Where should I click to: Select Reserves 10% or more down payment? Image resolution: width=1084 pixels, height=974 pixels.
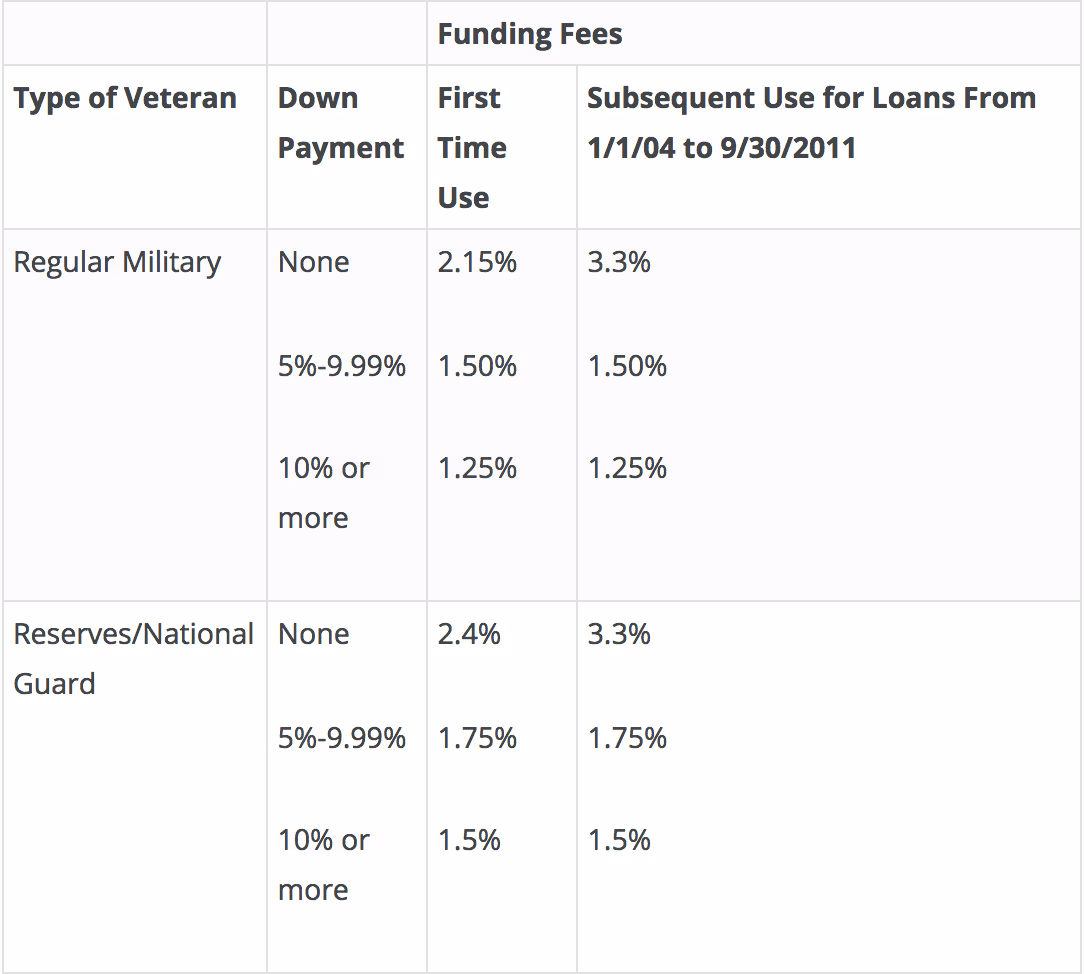point(324,865)
